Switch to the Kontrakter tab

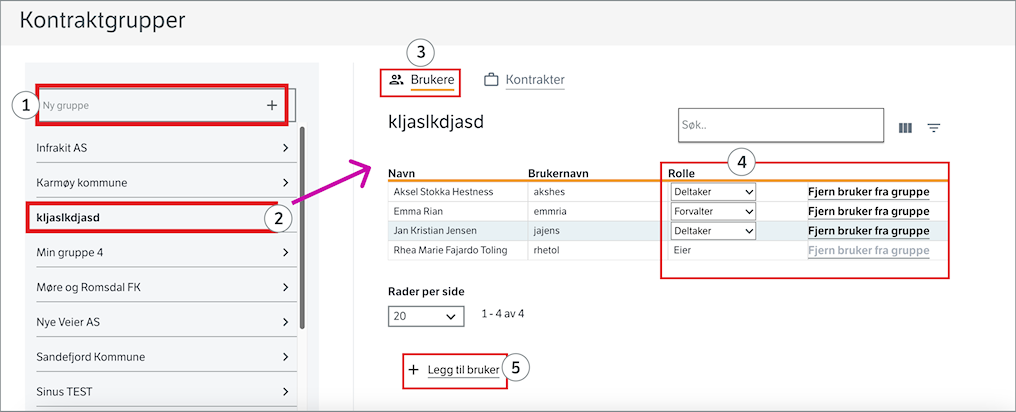[534, 80]
